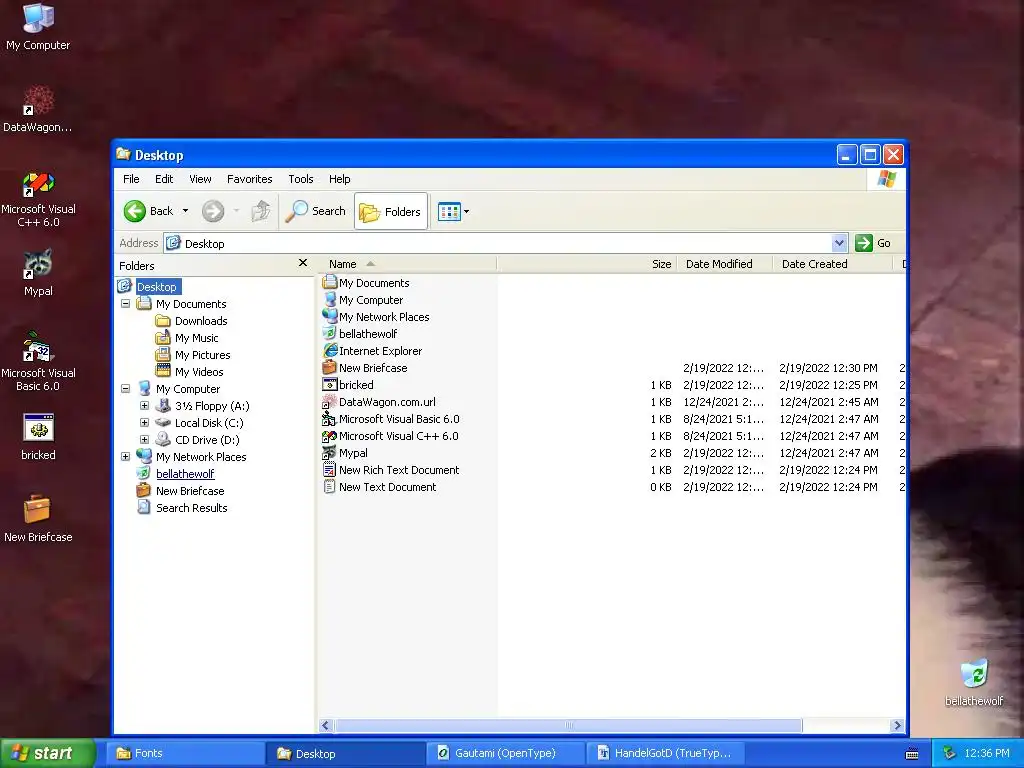Image resolution: width=1024 pixels, height=768 pixels.
Task: Select Microsoft Visual Basic 6.0 in list
Action: (x=391, y=419)
